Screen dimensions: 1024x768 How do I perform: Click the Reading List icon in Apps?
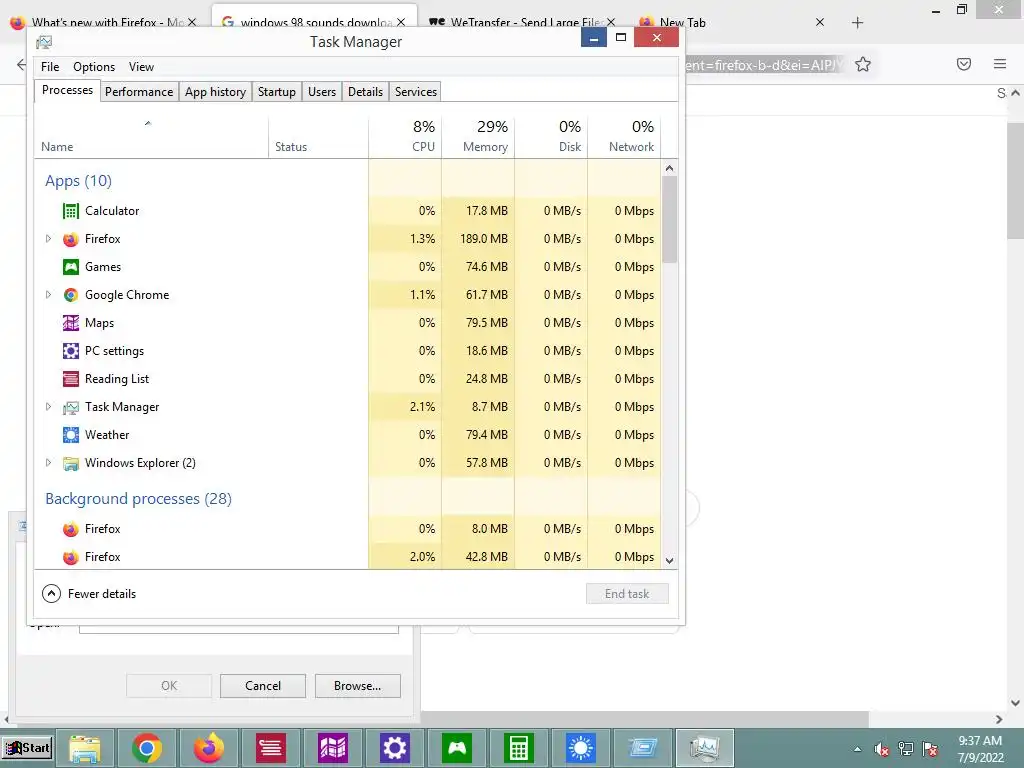[x=71, y=379]
